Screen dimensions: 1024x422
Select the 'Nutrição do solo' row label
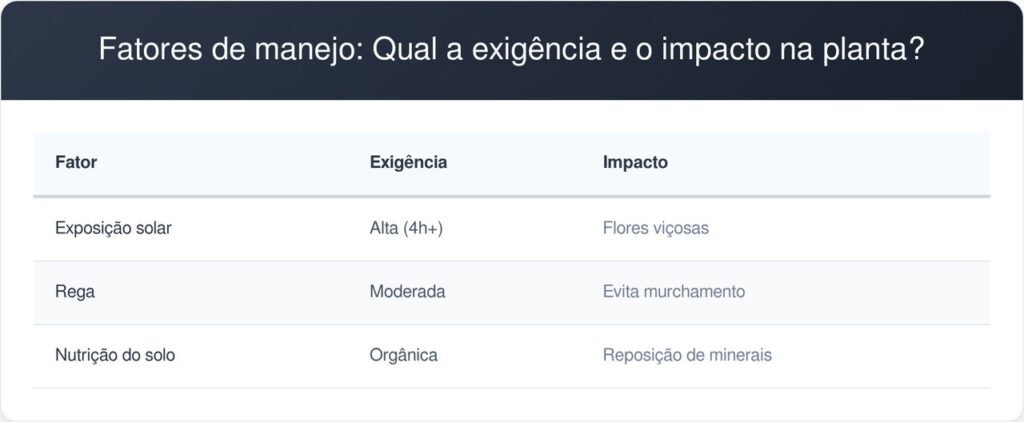pos(115,355)
